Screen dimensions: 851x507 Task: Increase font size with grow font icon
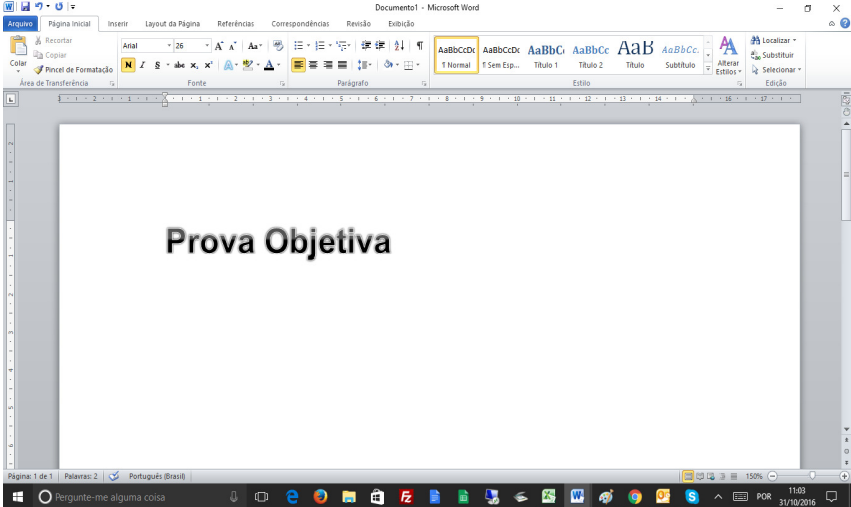click(219, 46)
